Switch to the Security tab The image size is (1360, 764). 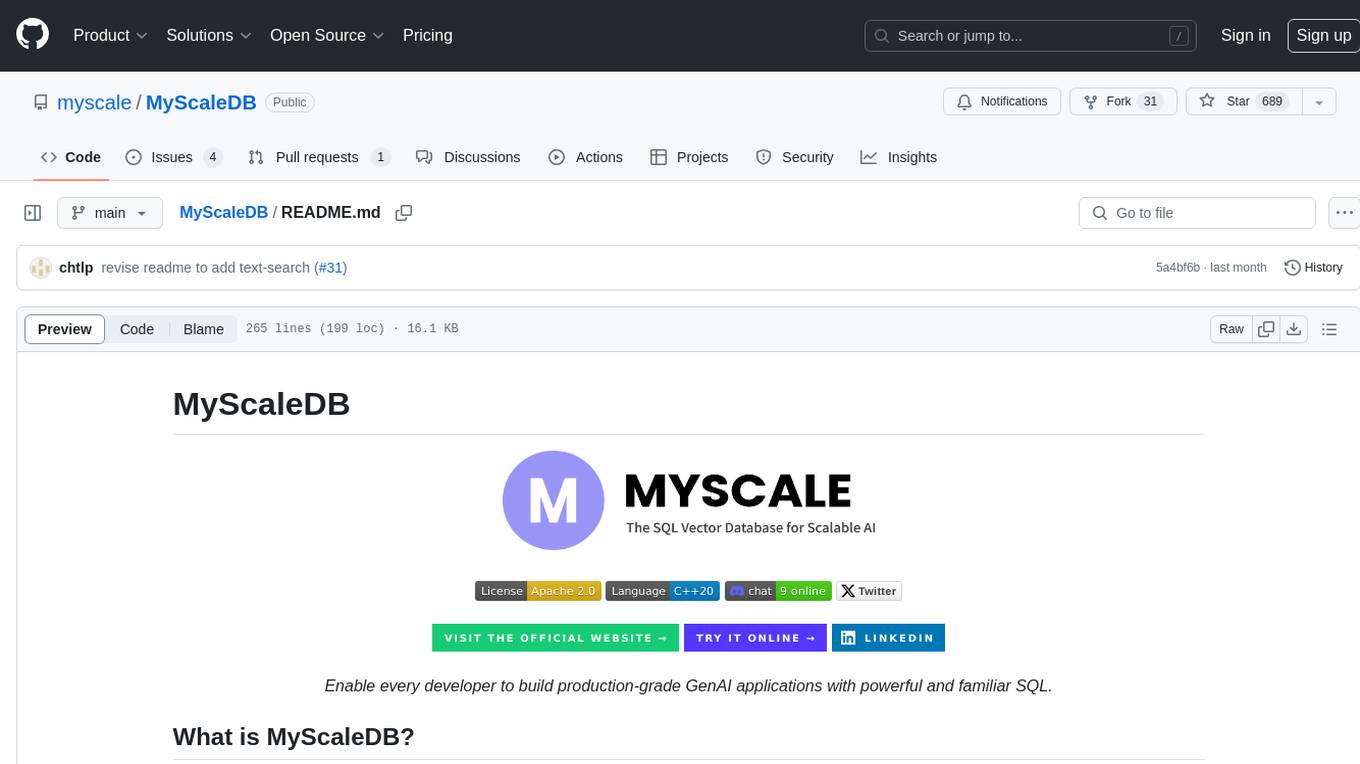795,157
